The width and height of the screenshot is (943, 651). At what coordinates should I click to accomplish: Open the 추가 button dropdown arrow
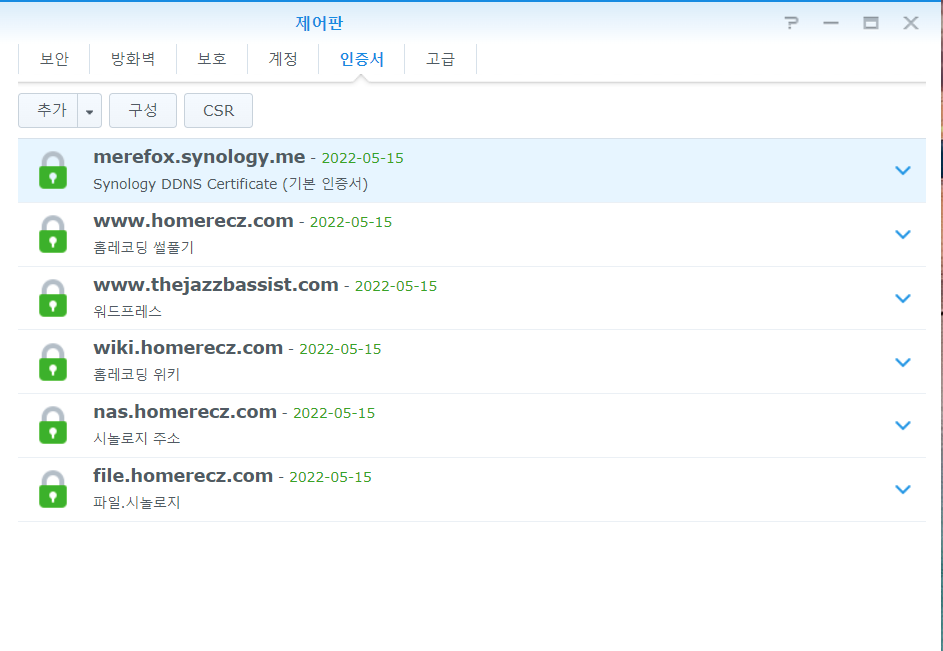point(90,111)
